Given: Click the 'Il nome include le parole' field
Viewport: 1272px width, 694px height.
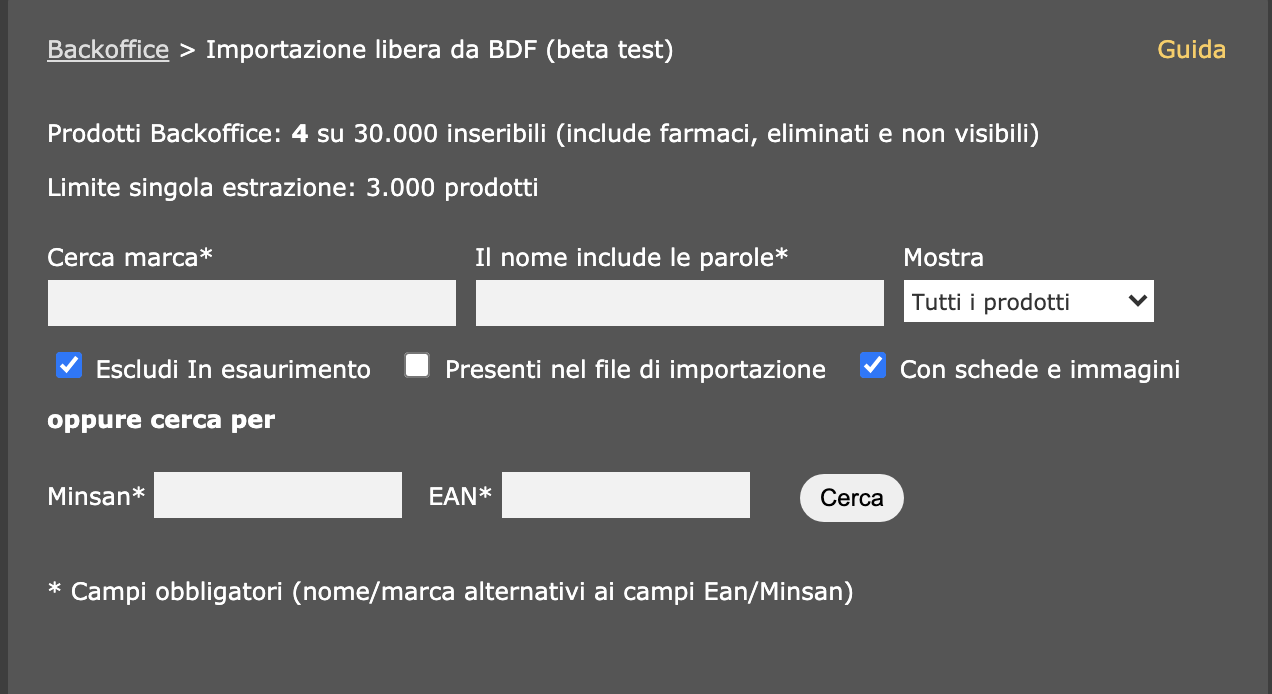Looking at the screenshot, I should click(x=680, y=303).
